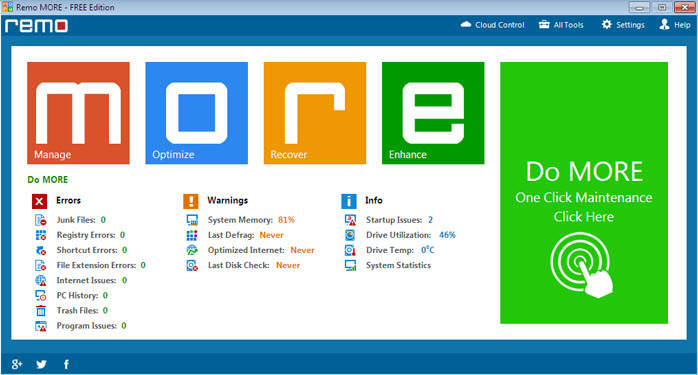Image resolution: width=698 pixels, height=375 pixels.
Task: Click the Last Defrag icon
Action: (192, 235)
